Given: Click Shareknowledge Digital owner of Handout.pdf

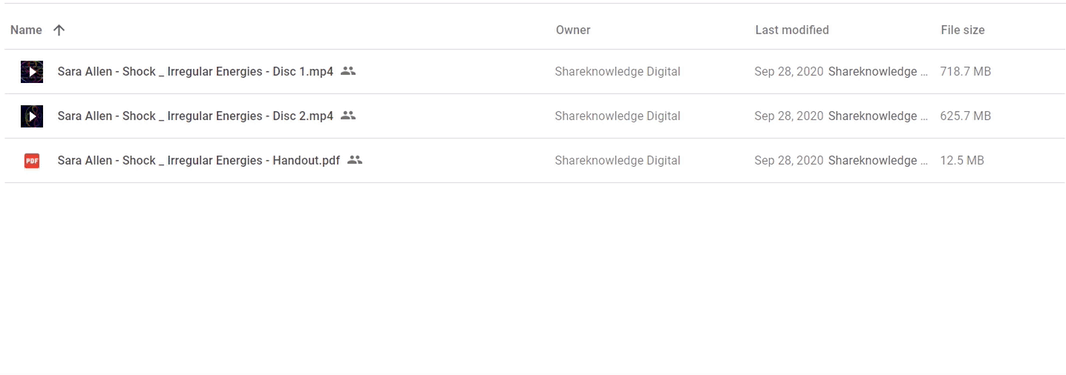Looking at the screenshot, I should point(617,161).
